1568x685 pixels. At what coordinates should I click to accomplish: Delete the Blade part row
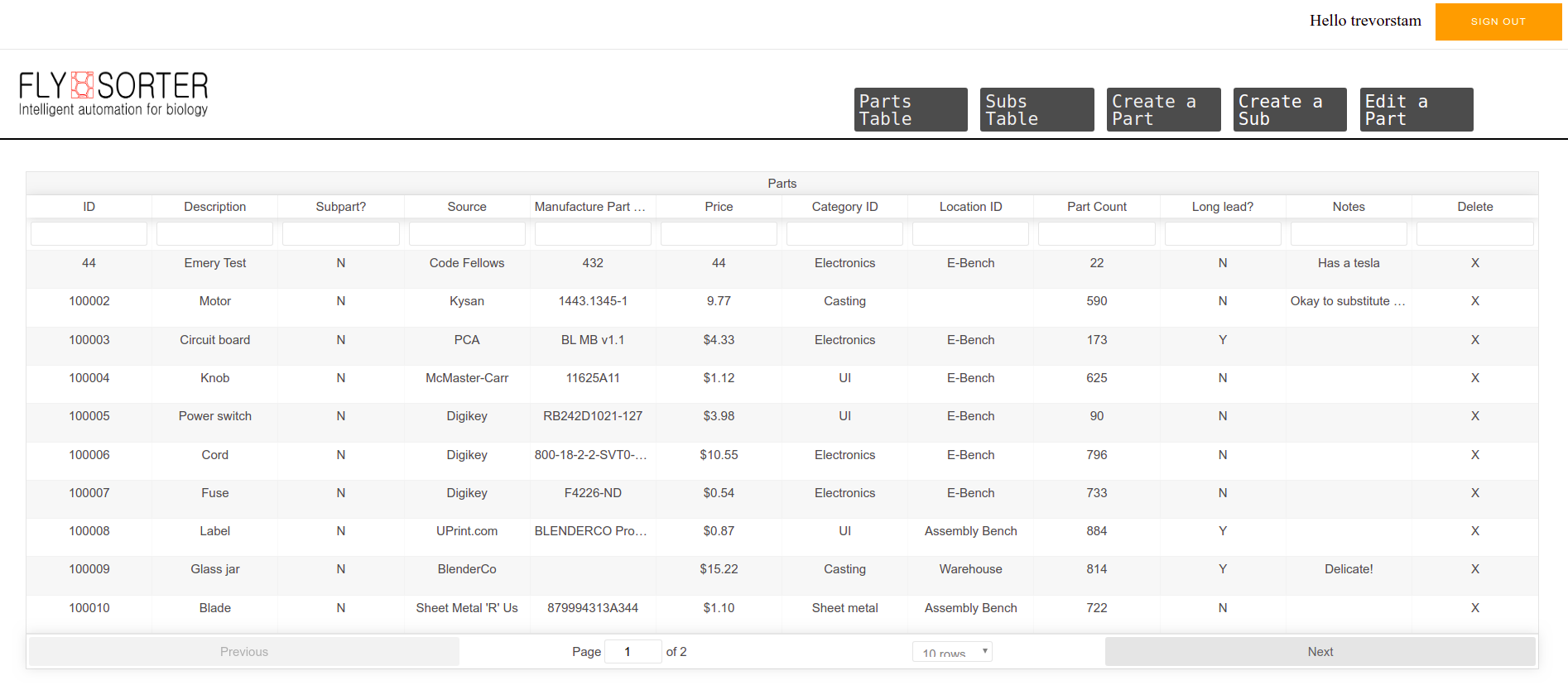click(1474, 608)
